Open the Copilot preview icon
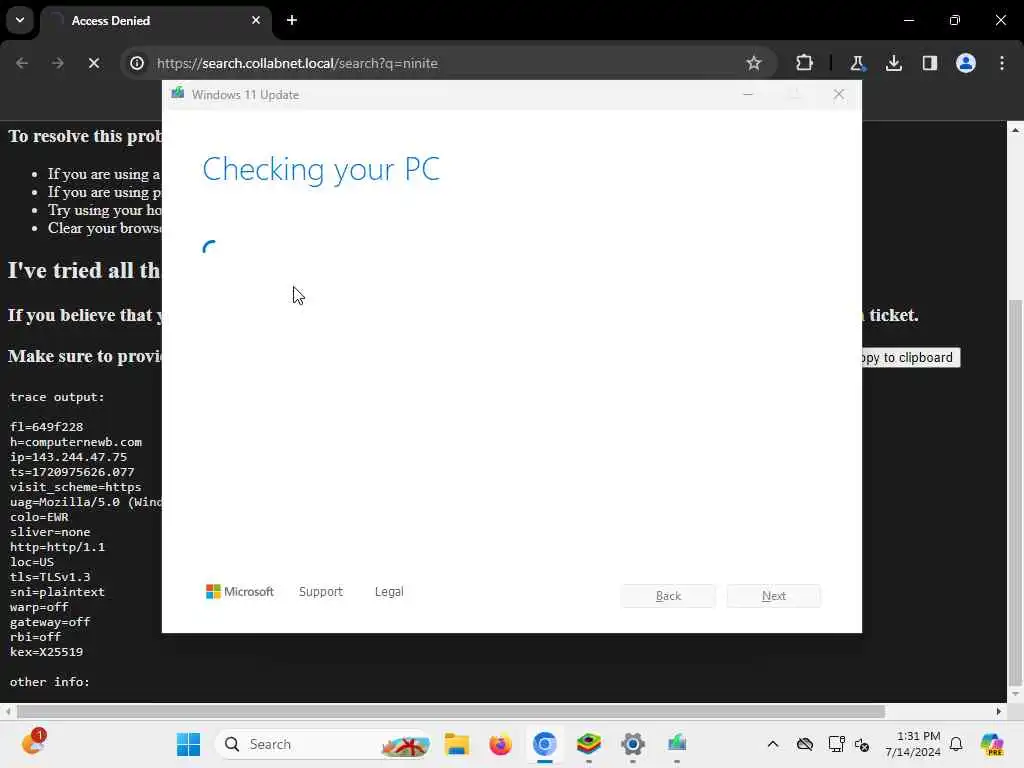Screen dimensions: 1024x768 [992, 744]
